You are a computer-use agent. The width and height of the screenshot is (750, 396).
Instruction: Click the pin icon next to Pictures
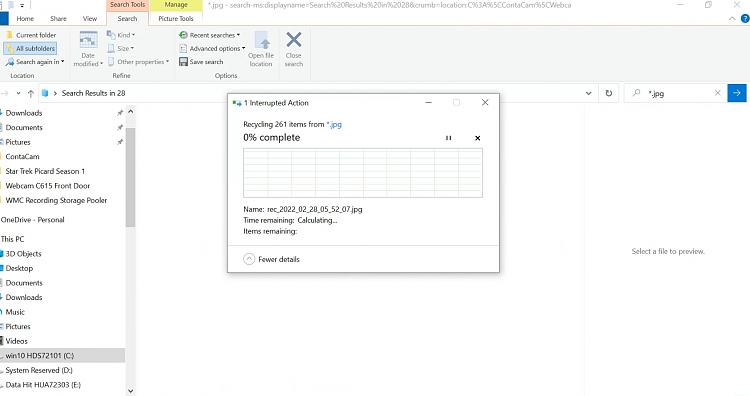pyautogui.click(x=120, y=142)
